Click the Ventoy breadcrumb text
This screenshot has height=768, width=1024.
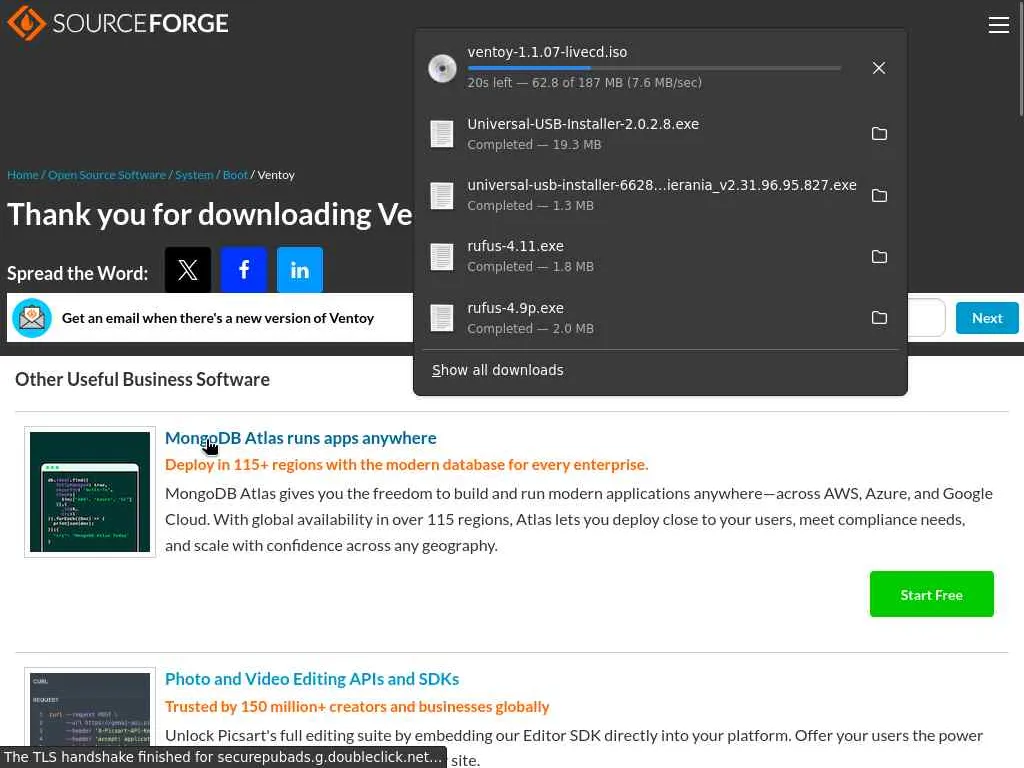coord(276,175)
